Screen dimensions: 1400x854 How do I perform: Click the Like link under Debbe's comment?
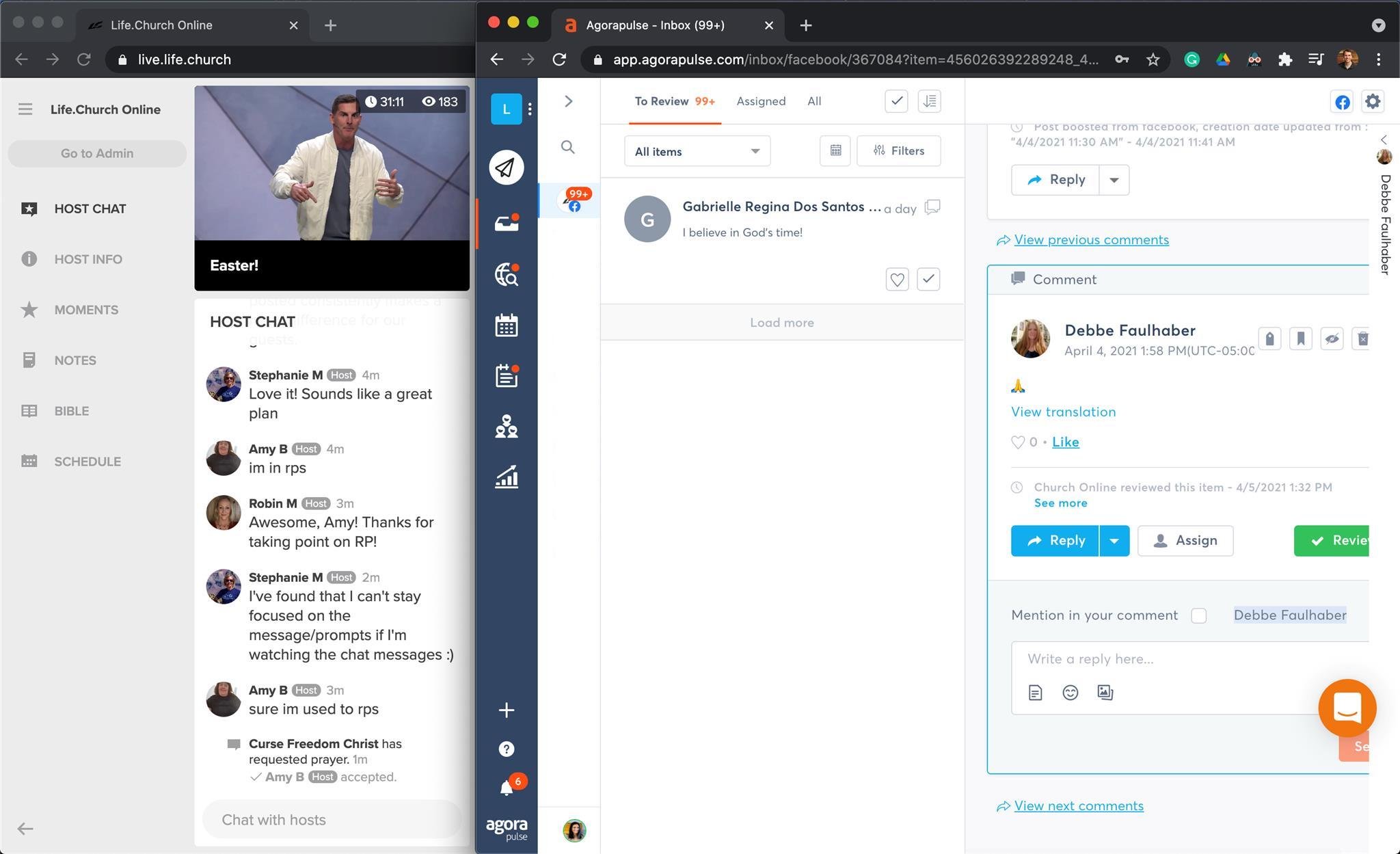click(x=1065, y=442)
